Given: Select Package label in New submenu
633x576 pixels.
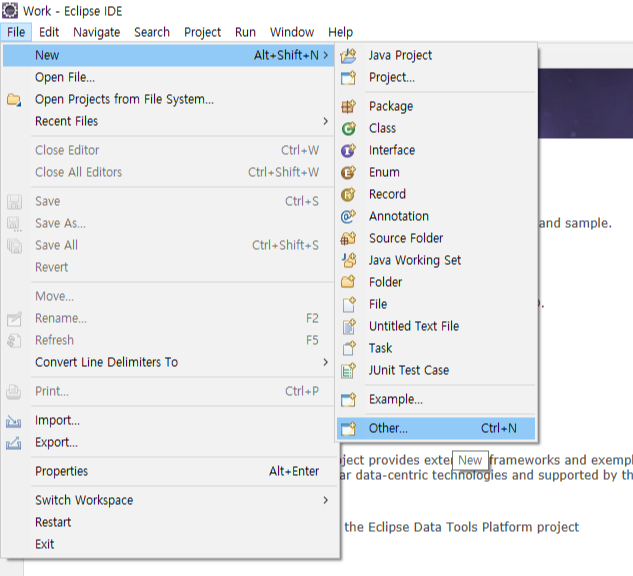Looking at the screenshot, I should [391, 107].
